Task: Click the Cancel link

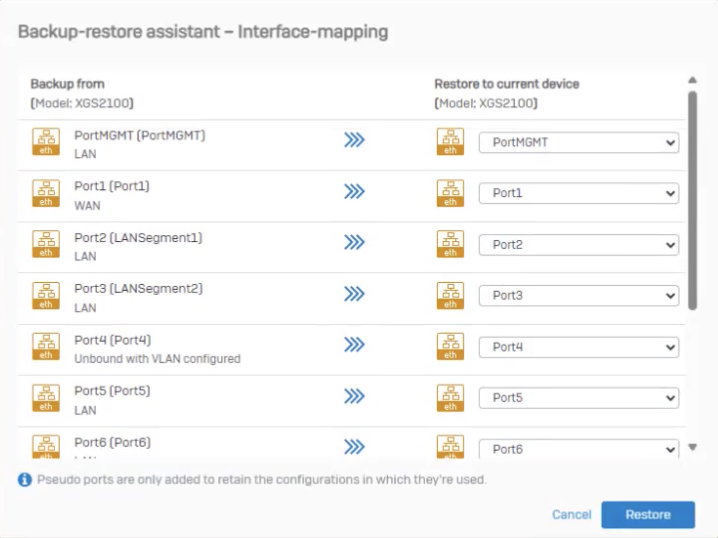Action: coord(571,515)
